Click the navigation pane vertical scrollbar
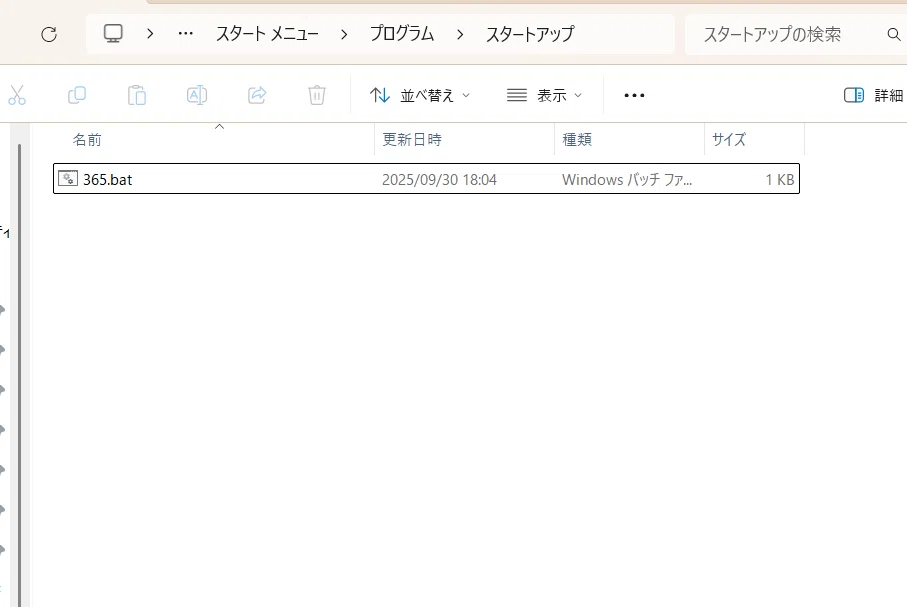This screenshot has height=607, width=907. tap(19, 375)
